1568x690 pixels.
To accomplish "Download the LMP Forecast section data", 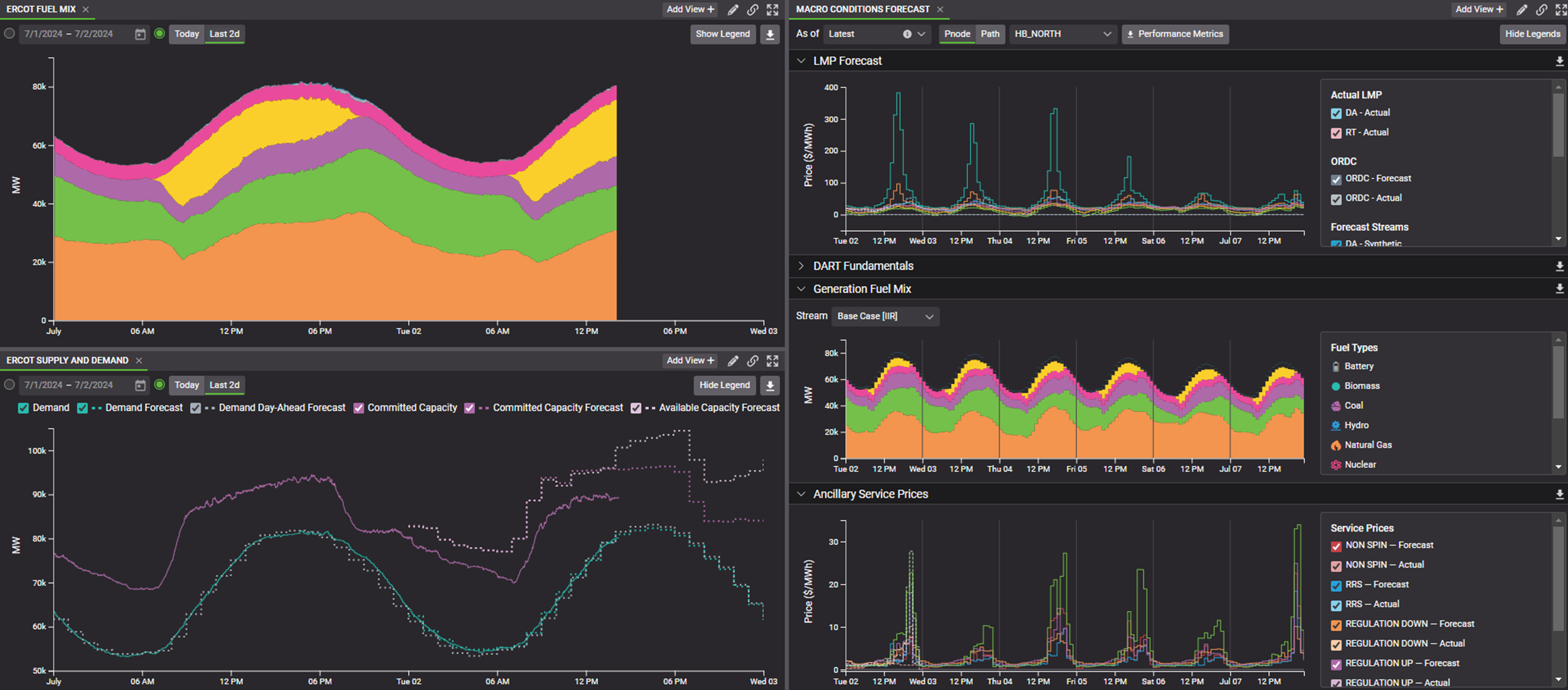I will pyautogui.click(x=1559, y=61).
